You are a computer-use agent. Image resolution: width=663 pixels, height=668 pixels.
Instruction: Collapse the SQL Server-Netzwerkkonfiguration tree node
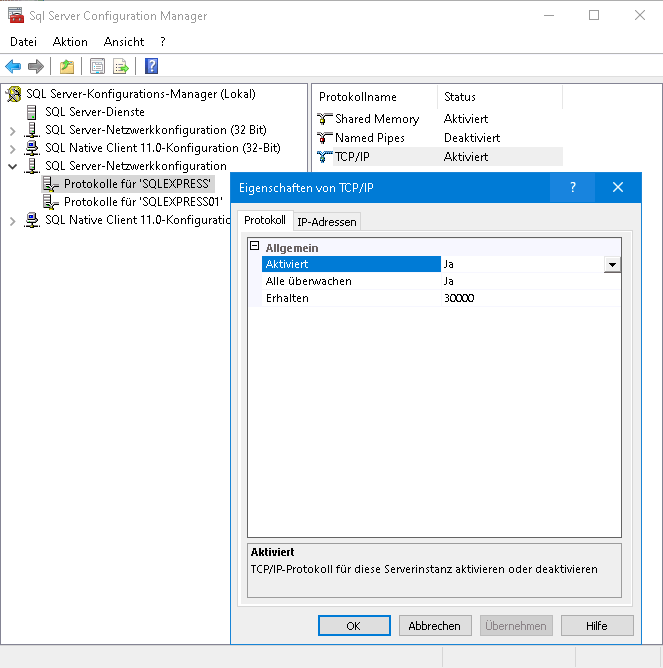point(12,166)
